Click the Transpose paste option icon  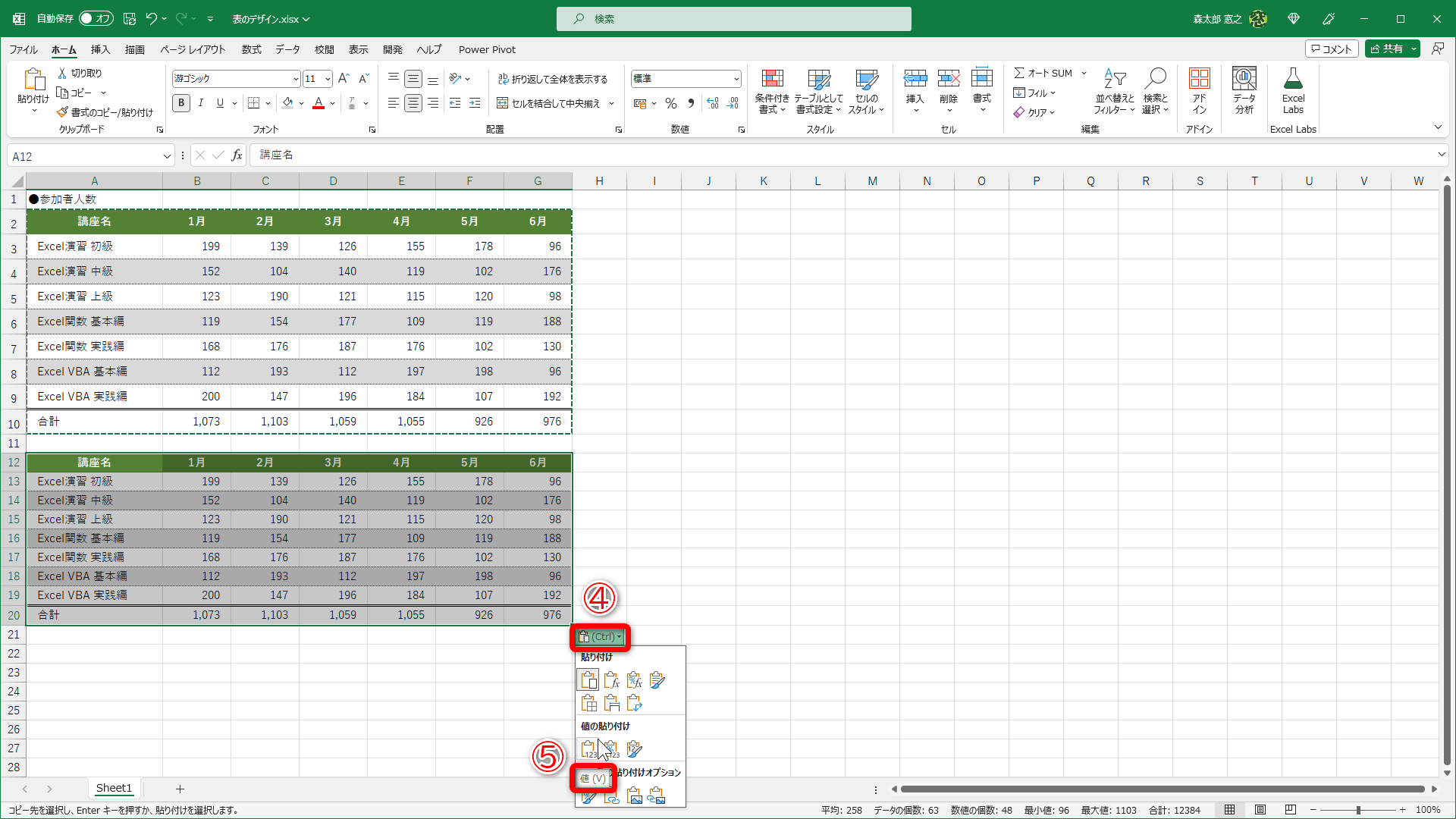pos(634,704)
